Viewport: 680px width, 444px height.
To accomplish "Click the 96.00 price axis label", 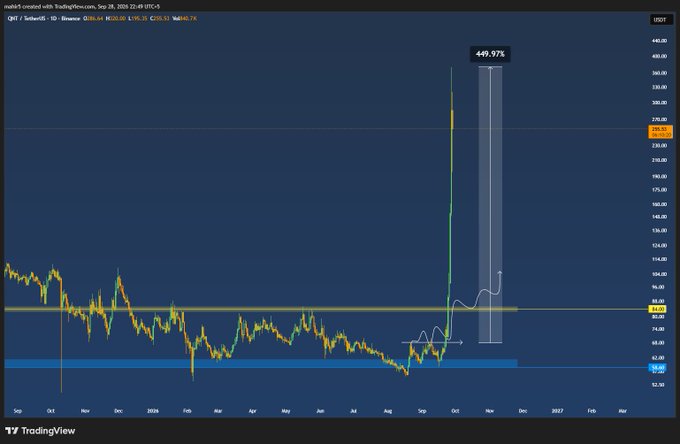I will pos(658,287).
